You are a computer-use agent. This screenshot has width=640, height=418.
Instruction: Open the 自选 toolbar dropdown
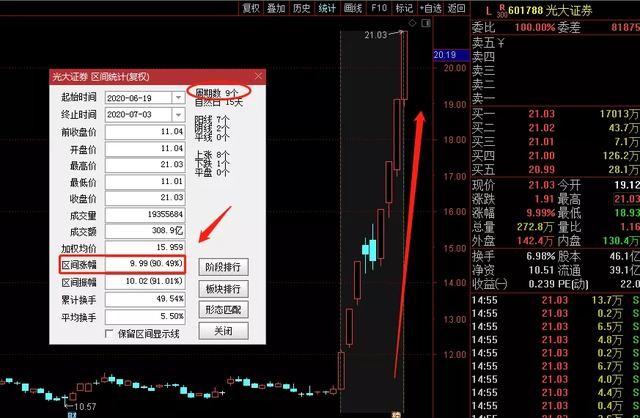[x=431, y=8]
